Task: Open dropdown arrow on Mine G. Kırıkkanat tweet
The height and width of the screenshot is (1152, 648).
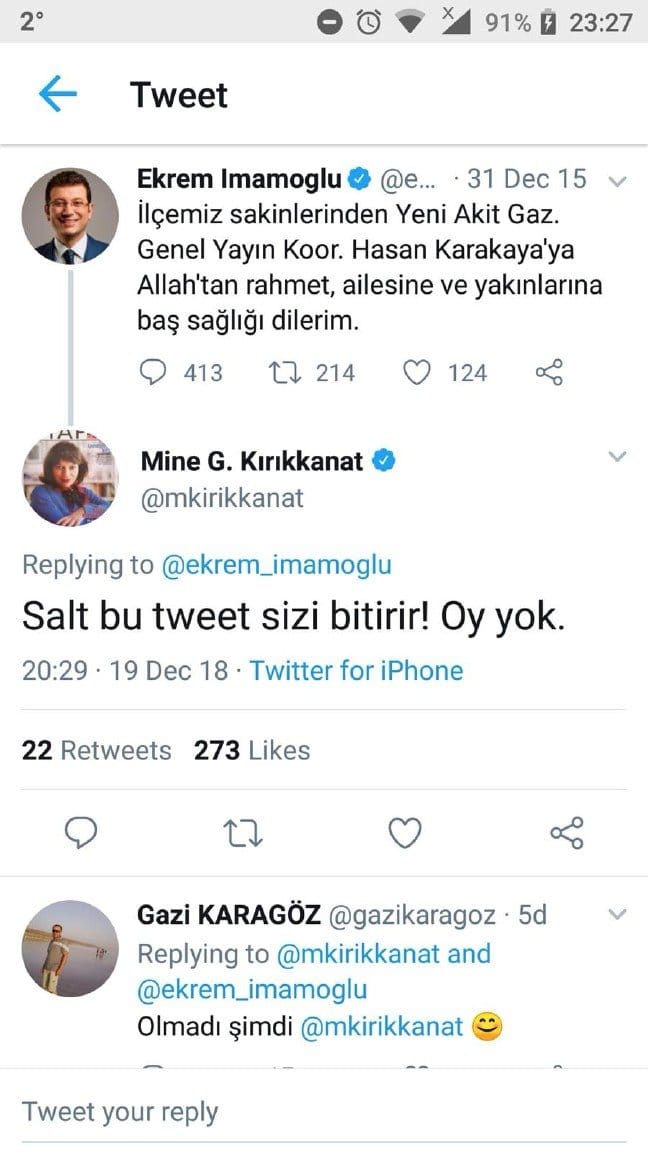Action: click(x=617, y=457)
